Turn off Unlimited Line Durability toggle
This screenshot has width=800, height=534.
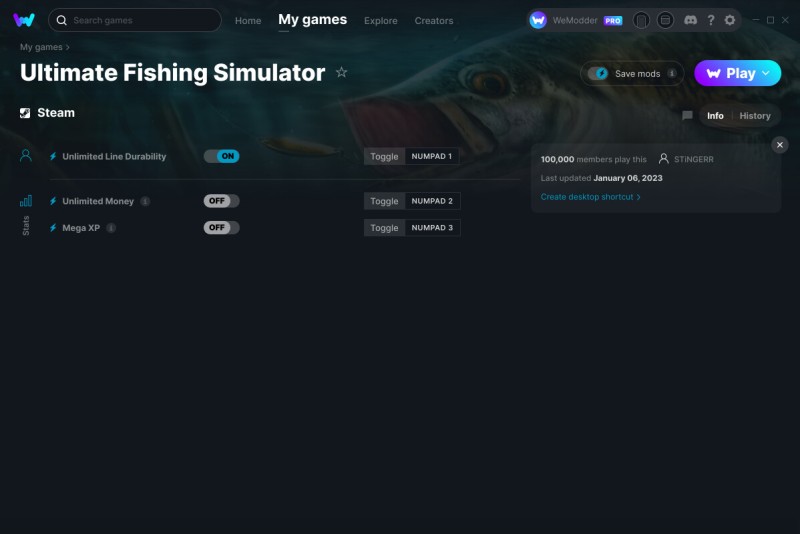point(221,156)
